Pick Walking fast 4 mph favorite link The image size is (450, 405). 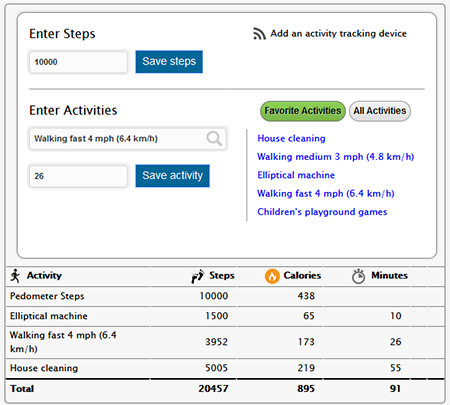(326, 193)
